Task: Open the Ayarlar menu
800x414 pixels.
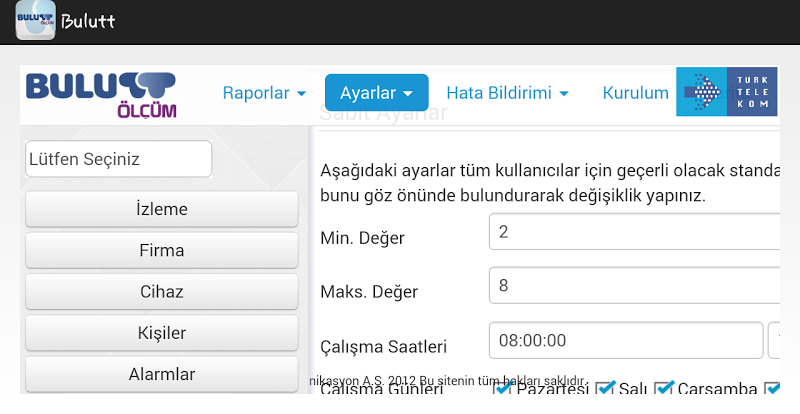Action: pyautogui.click(x=377, y=93)
